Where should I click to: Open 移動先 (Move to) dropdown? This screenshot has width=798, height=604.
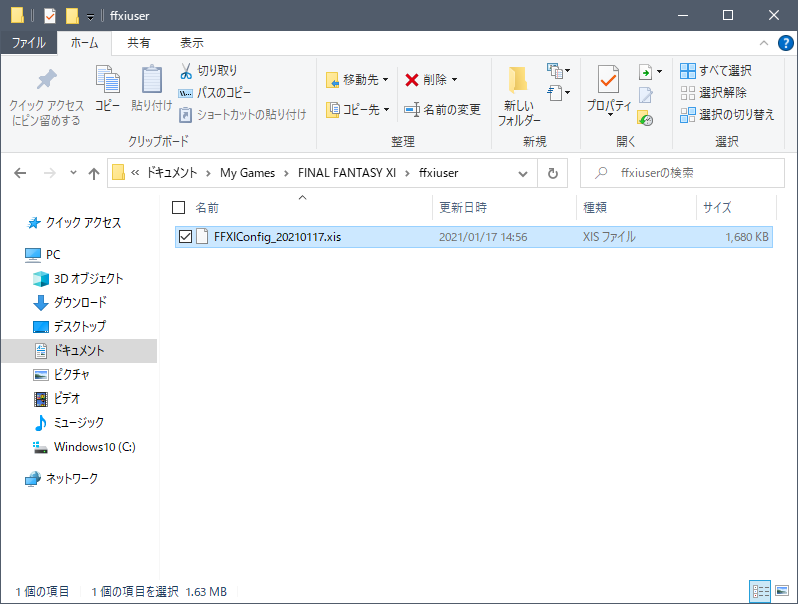[x=357, y=79]
